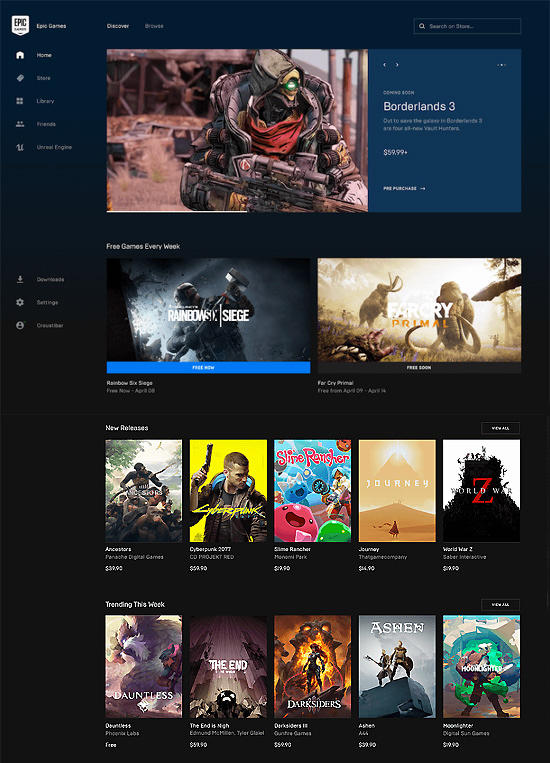
Task: Click the Free Soon bar
Action: click(419, 367)
